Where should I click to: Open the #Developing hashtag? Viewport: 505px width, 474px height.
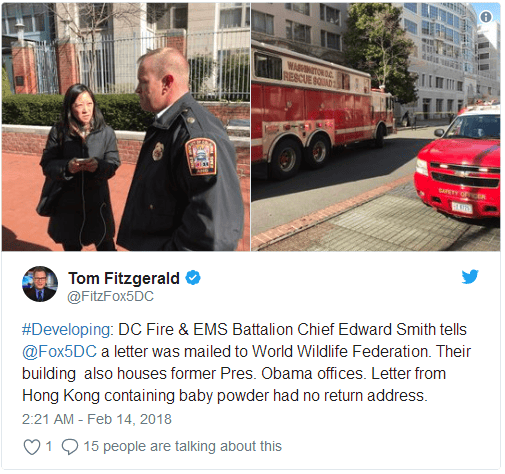[66, 329]
